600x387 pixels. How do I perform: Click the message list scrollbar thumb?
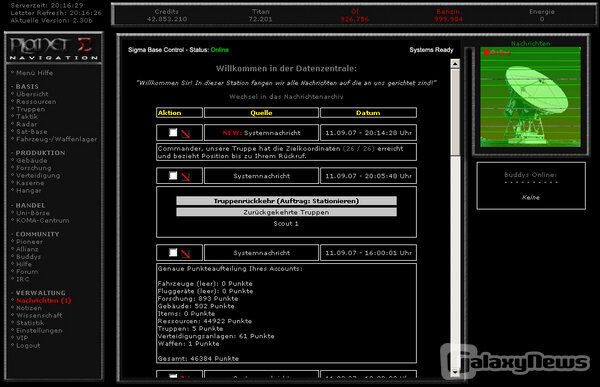[x=455, y=112]
